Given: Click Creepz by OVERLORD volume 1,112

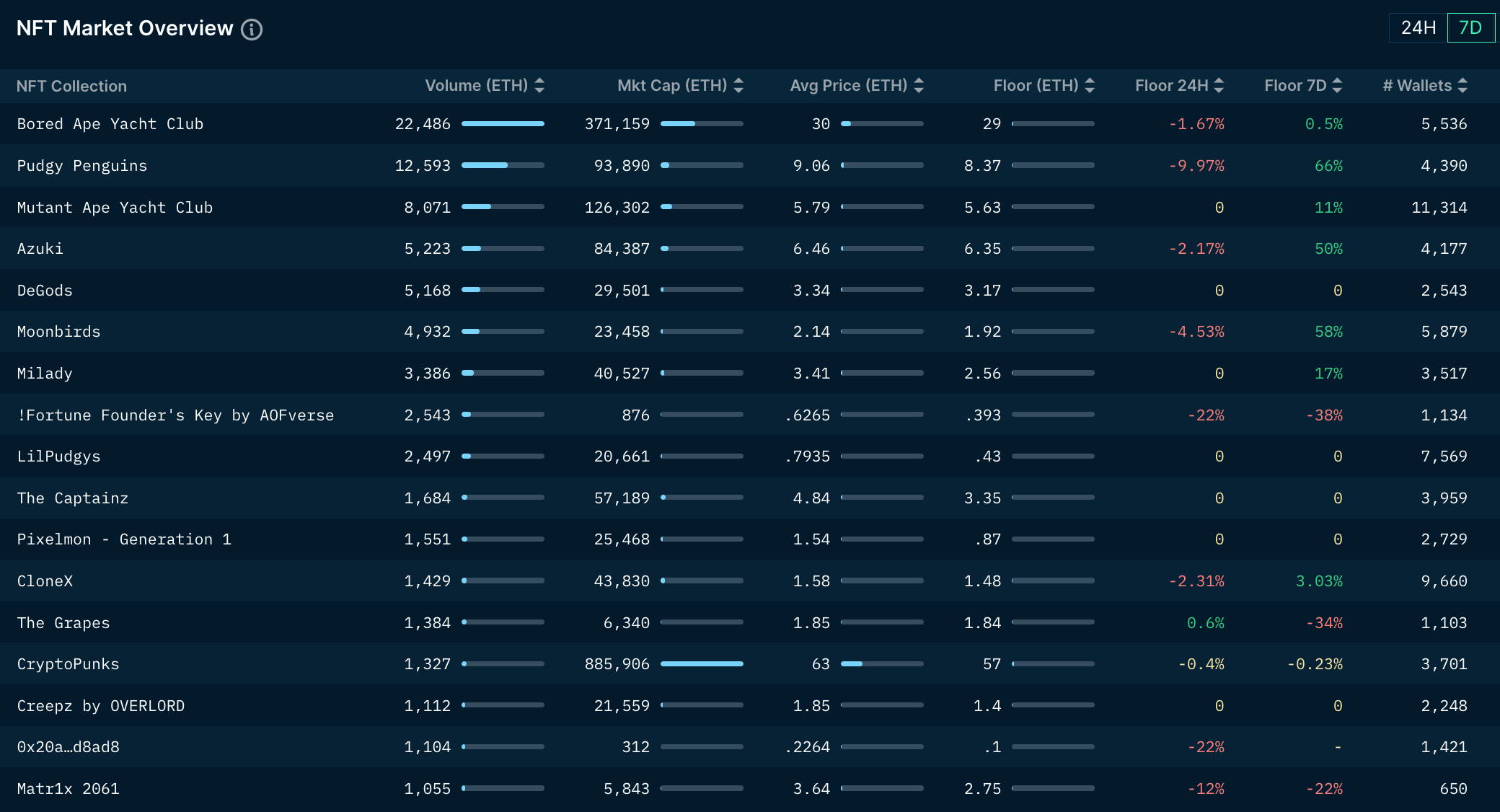Looking at the screenshot, I should pos(427,706).
